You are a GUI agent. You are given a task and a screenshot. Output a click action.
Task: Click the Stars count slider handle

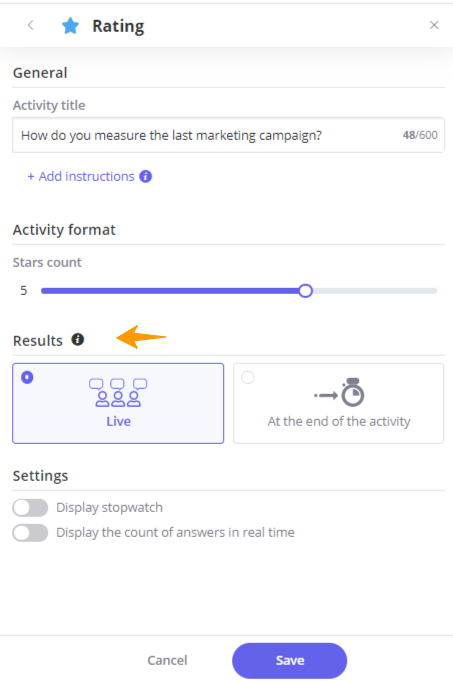coord(306,291)
